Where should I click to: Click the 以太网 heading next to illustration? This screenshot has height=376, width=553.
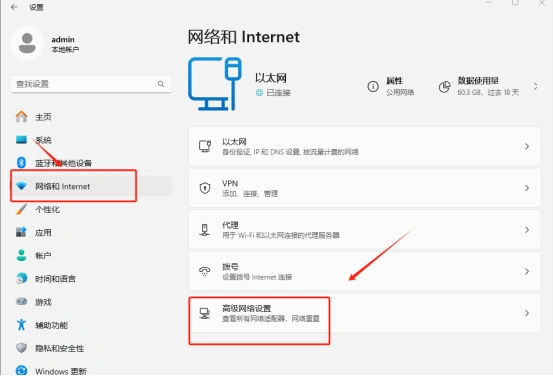pyautogui.click(x=271, y=78)
